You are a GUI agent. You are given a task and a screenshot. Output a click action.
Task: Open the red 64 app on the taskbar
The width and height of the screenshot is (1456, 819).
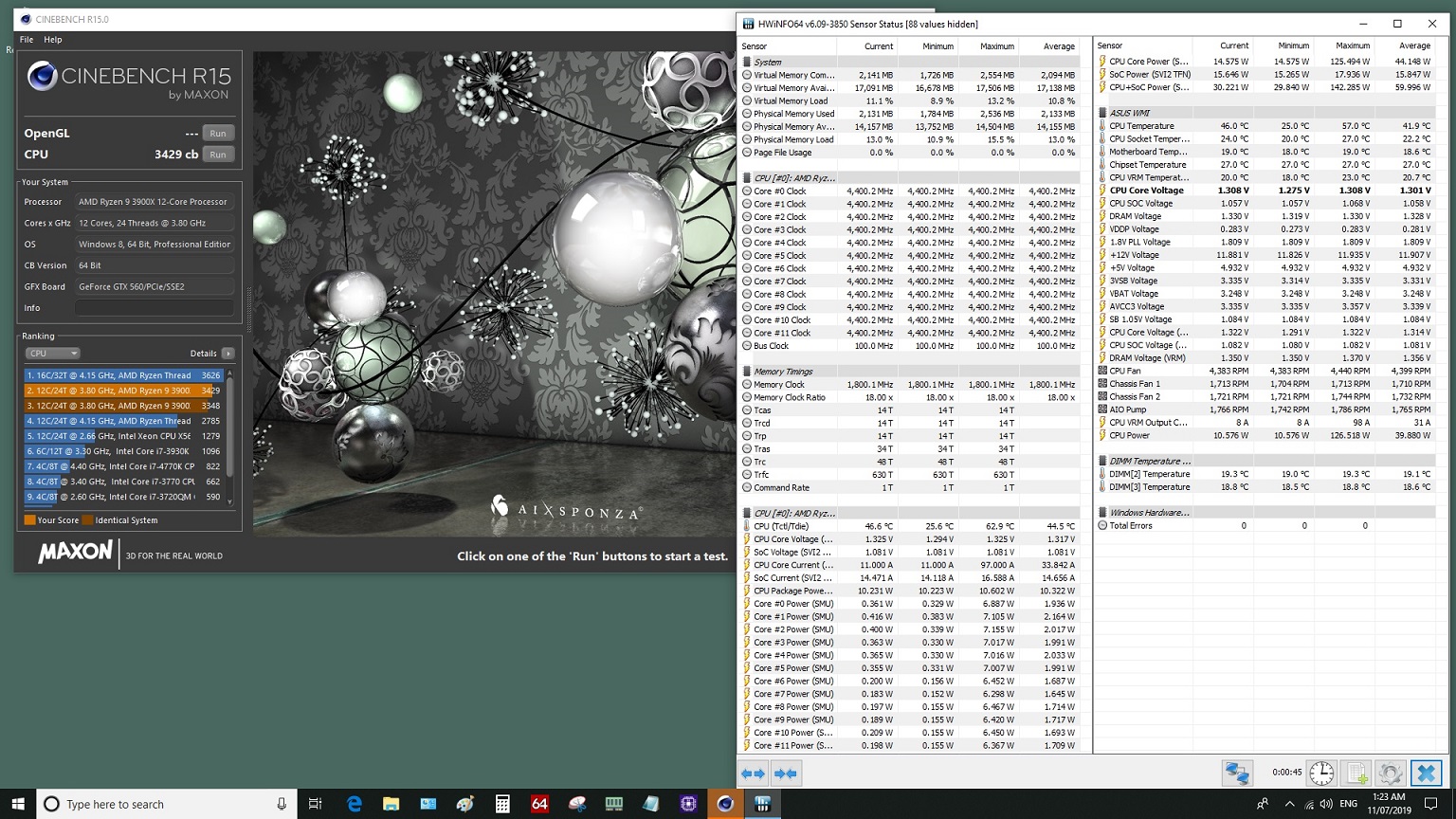539,804
